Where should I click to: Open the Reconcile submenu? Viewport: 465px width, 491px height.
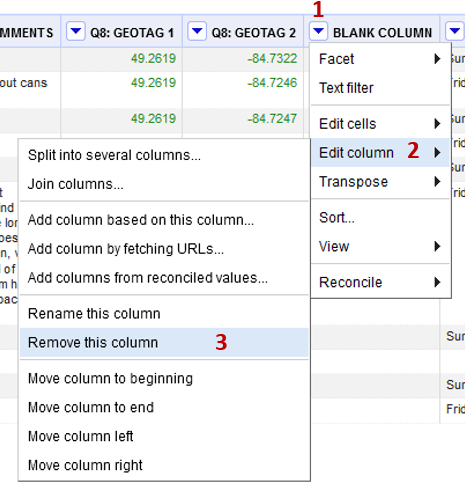[x=380, y=282]
